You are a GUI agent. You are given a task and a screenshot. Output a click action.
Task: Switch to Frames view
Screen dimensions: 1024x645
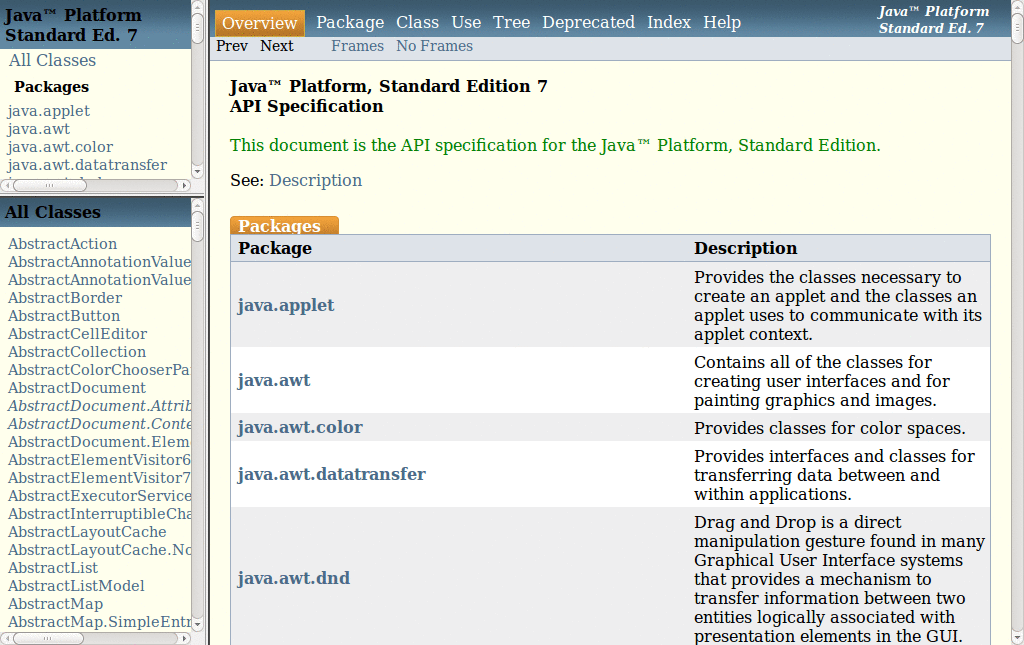pos(357,46)
